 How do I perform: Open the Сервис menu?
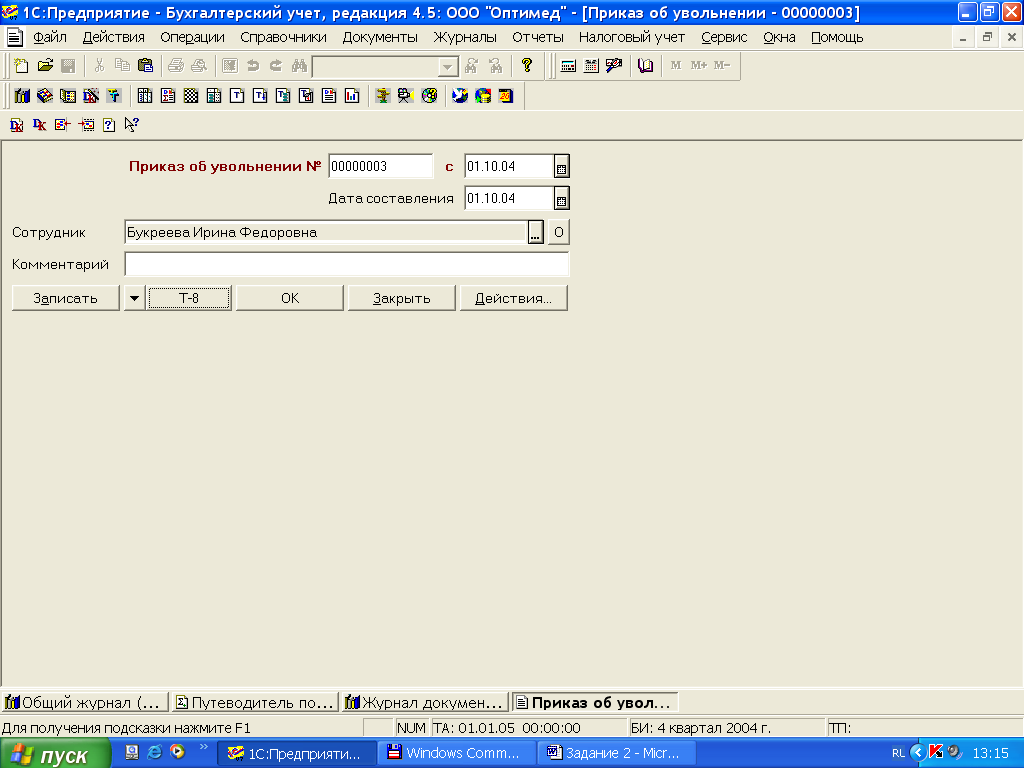724,37
